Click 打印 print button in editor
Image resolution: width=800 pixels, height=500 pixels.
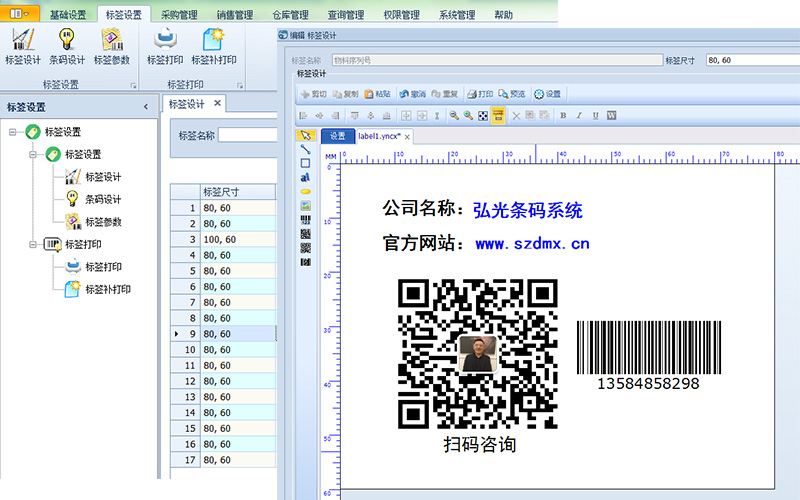480,94
